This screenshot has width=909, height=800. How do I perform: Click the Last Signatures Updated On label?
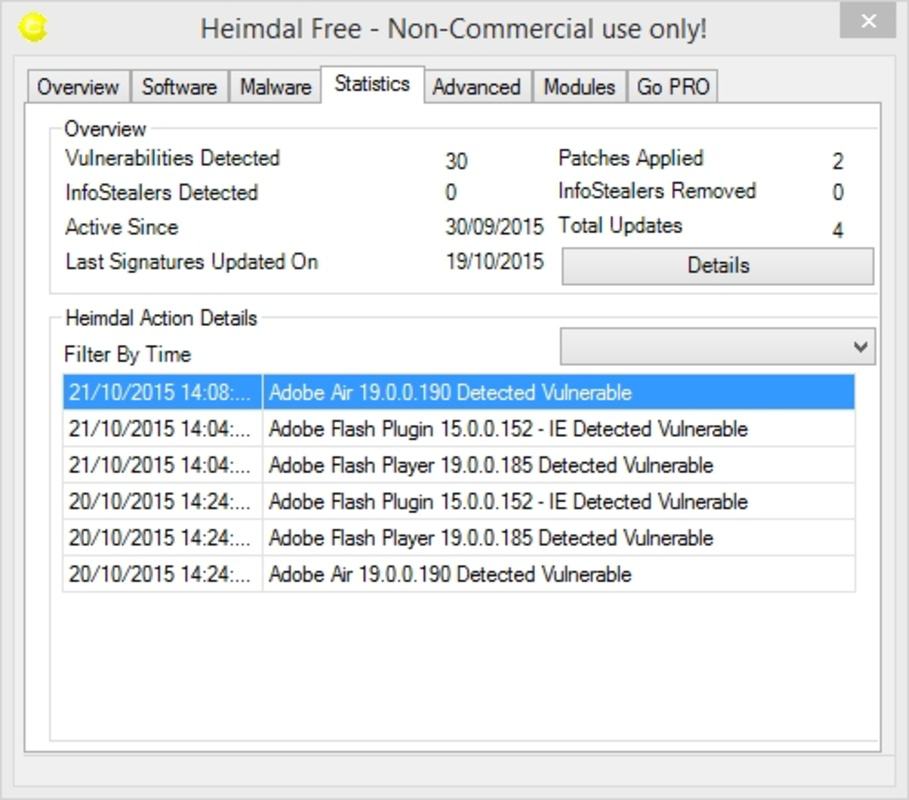click(x=192, y=262)
